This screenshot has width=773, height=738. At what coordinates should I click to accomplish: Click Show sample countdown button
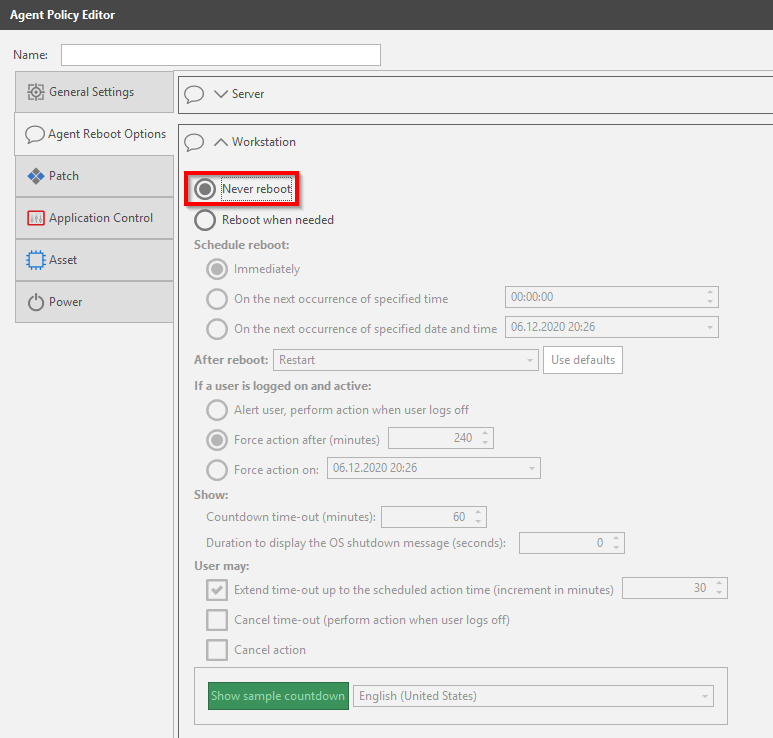pos(278,696)
